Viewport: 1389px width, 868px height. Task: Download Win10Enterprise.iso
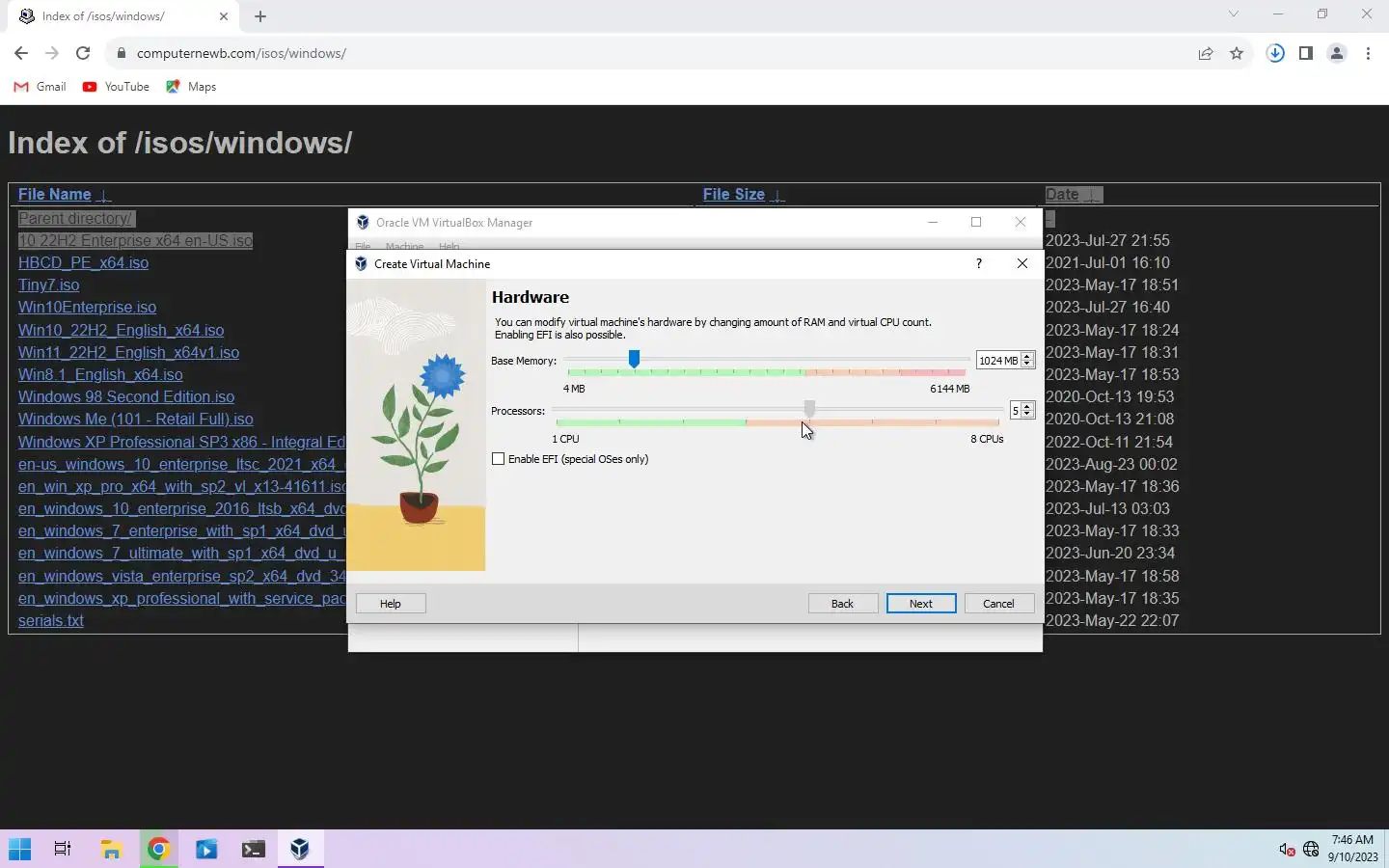(x=87, y=308)
